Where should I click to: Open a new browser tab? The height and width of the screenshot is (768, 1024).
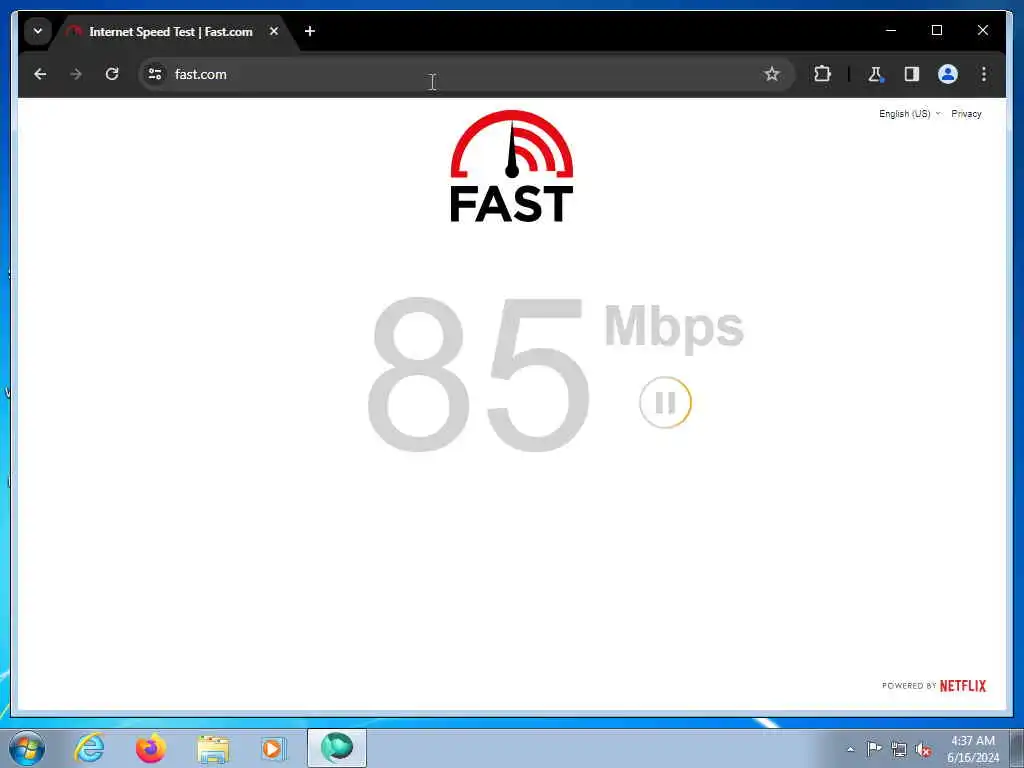(310, 31)
